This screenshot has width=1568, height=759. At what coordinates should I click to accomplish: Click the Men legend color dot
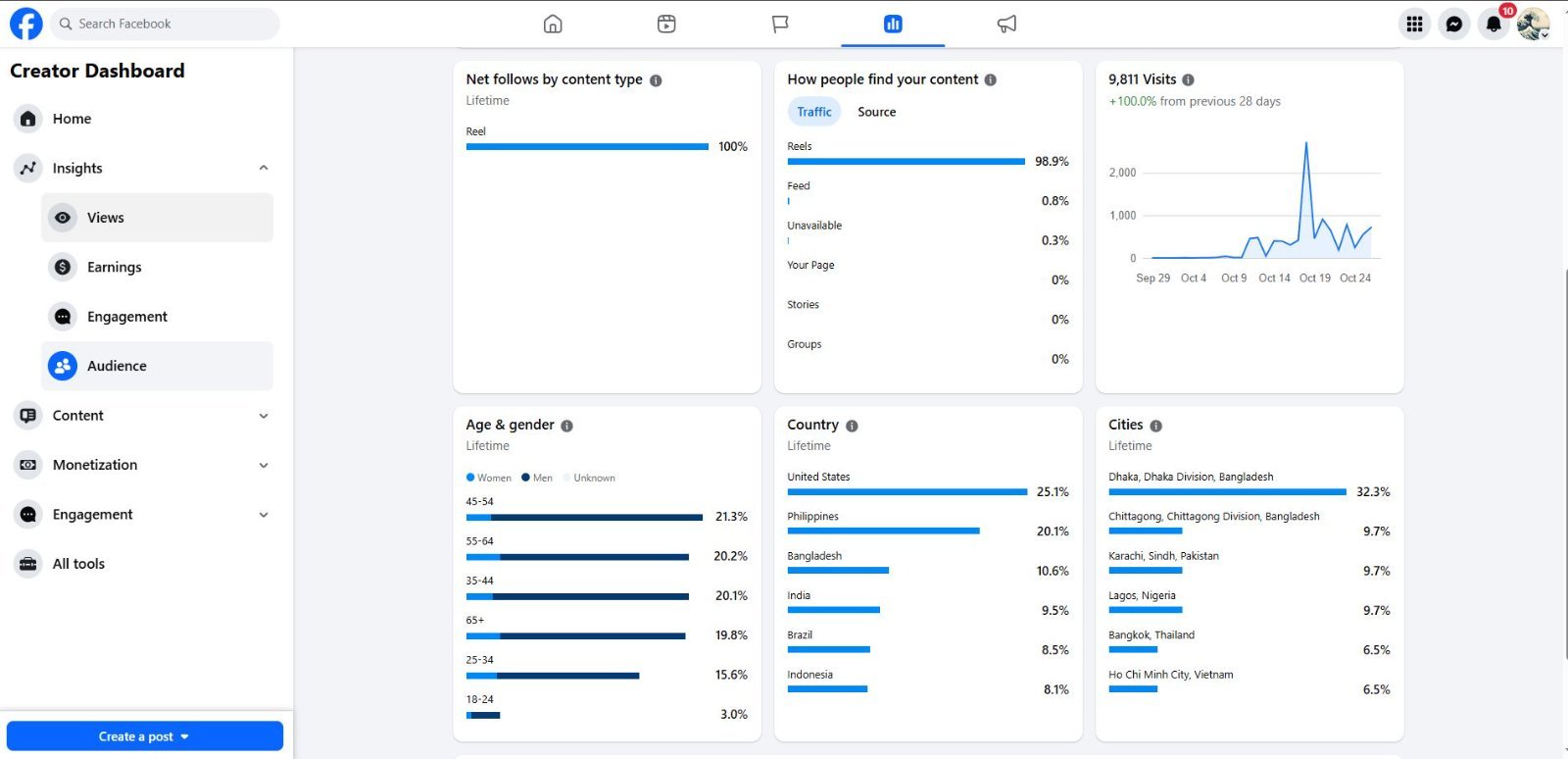click(525, 478)
